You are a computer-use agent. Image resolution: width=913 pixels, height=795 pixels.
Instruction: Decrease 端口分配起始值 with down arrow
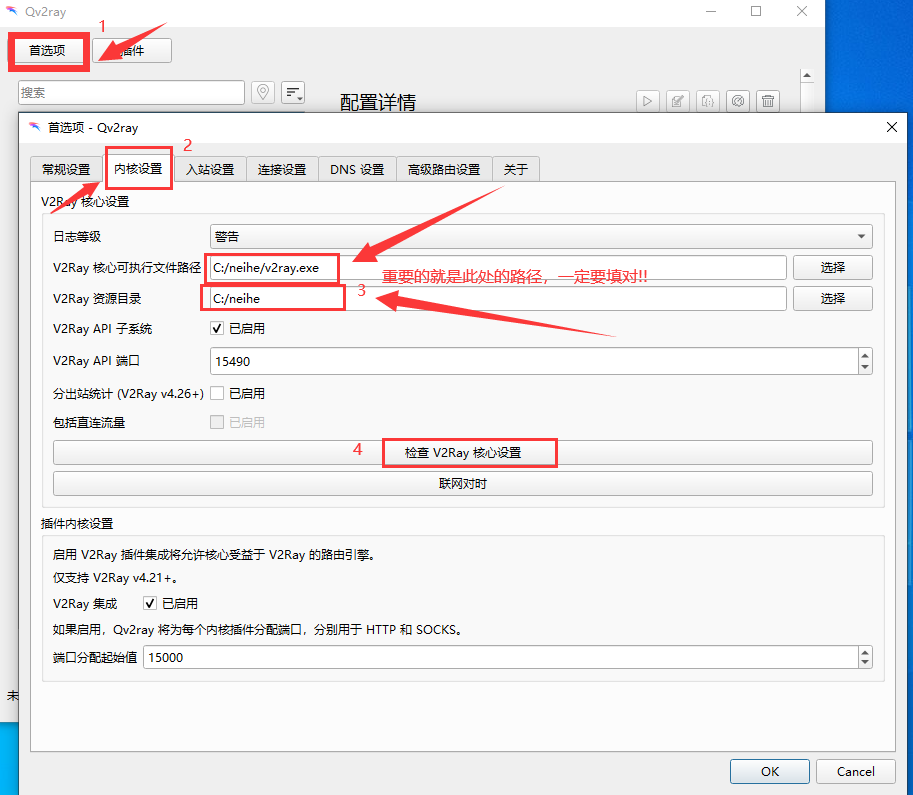point(865,663)
